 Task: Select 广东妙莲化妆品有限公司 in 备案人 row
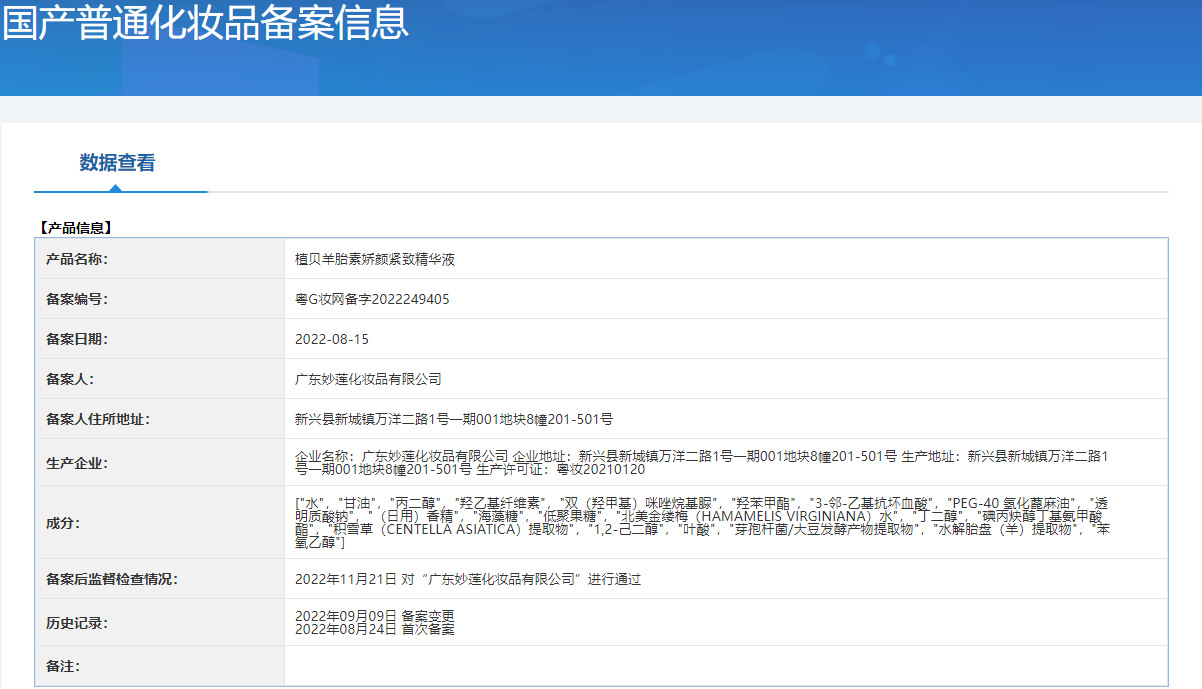(x=368, y=379)
